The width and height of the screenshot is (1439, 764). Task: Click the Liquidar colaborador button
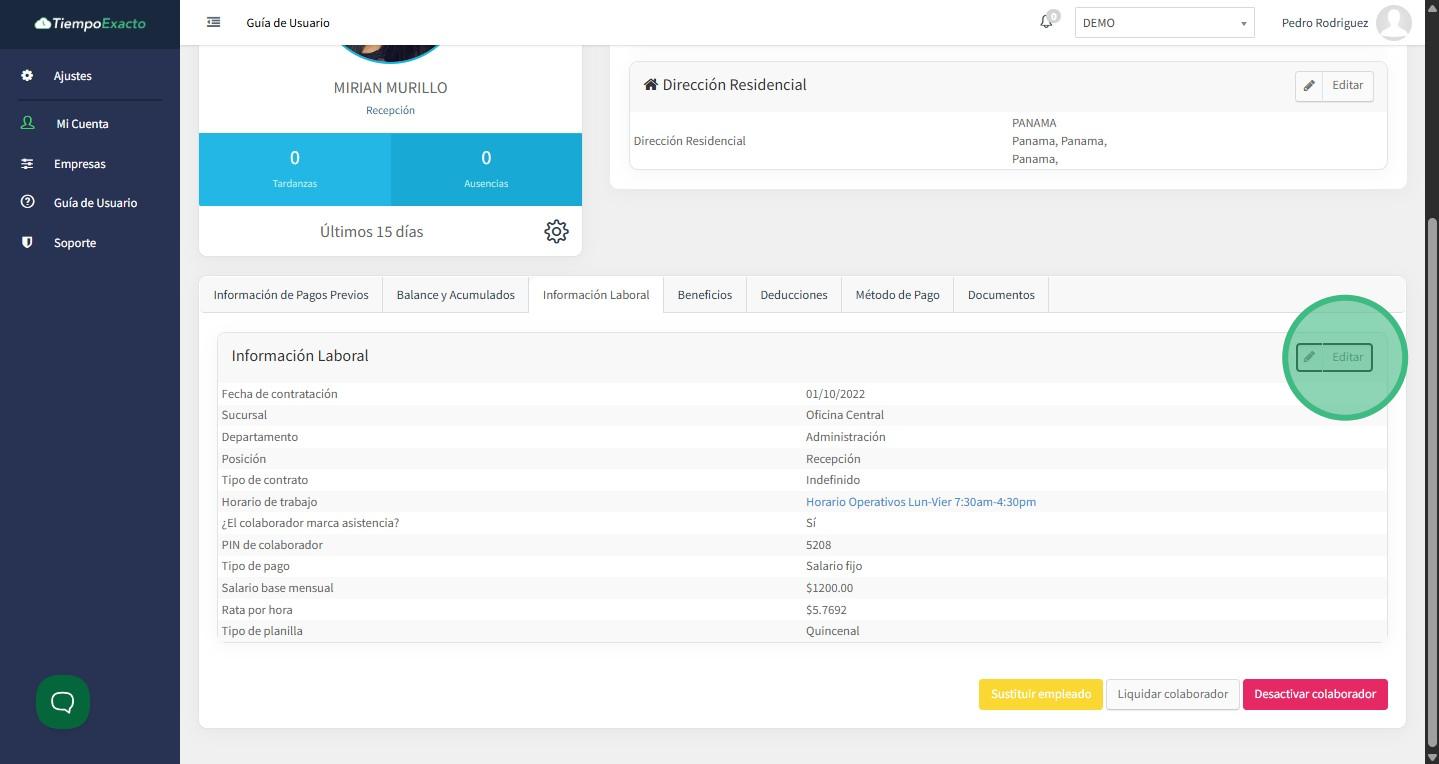point(1172,694)
